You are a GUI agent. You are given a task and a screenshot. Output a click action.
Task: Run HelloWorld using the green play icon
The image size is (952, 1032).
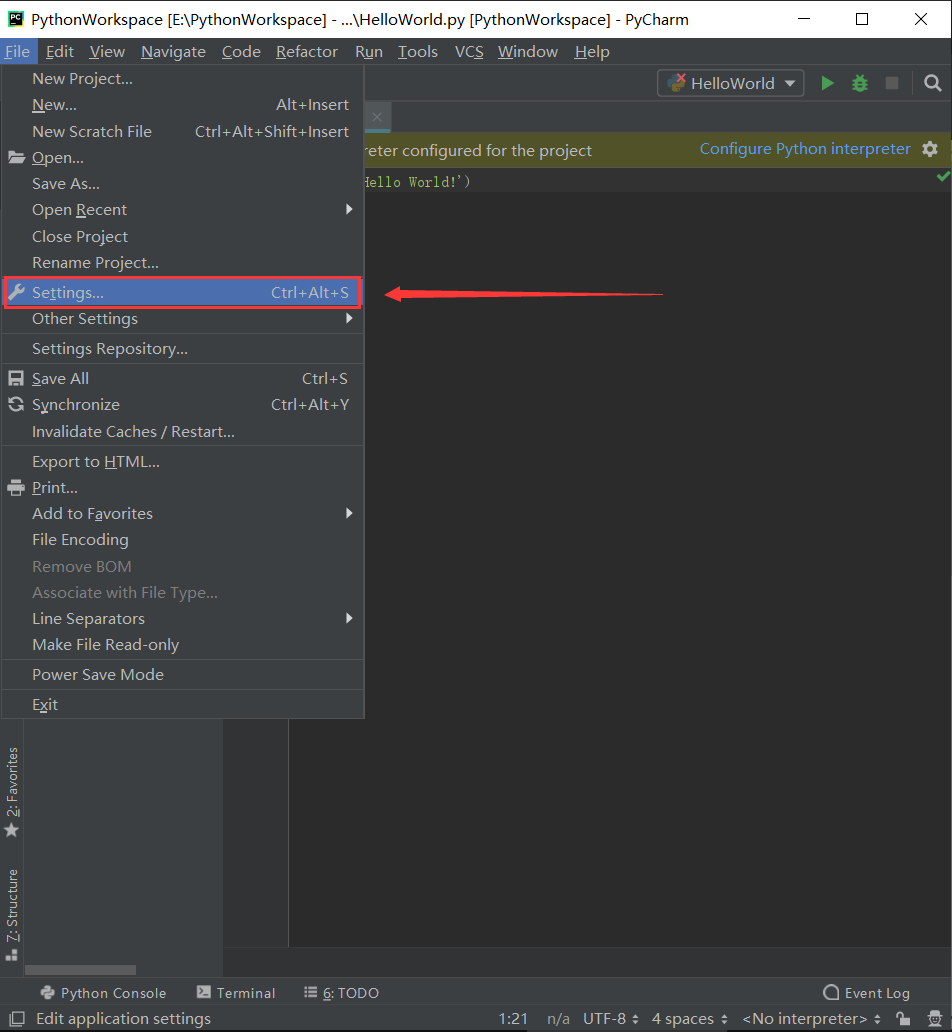pos(827,83)
